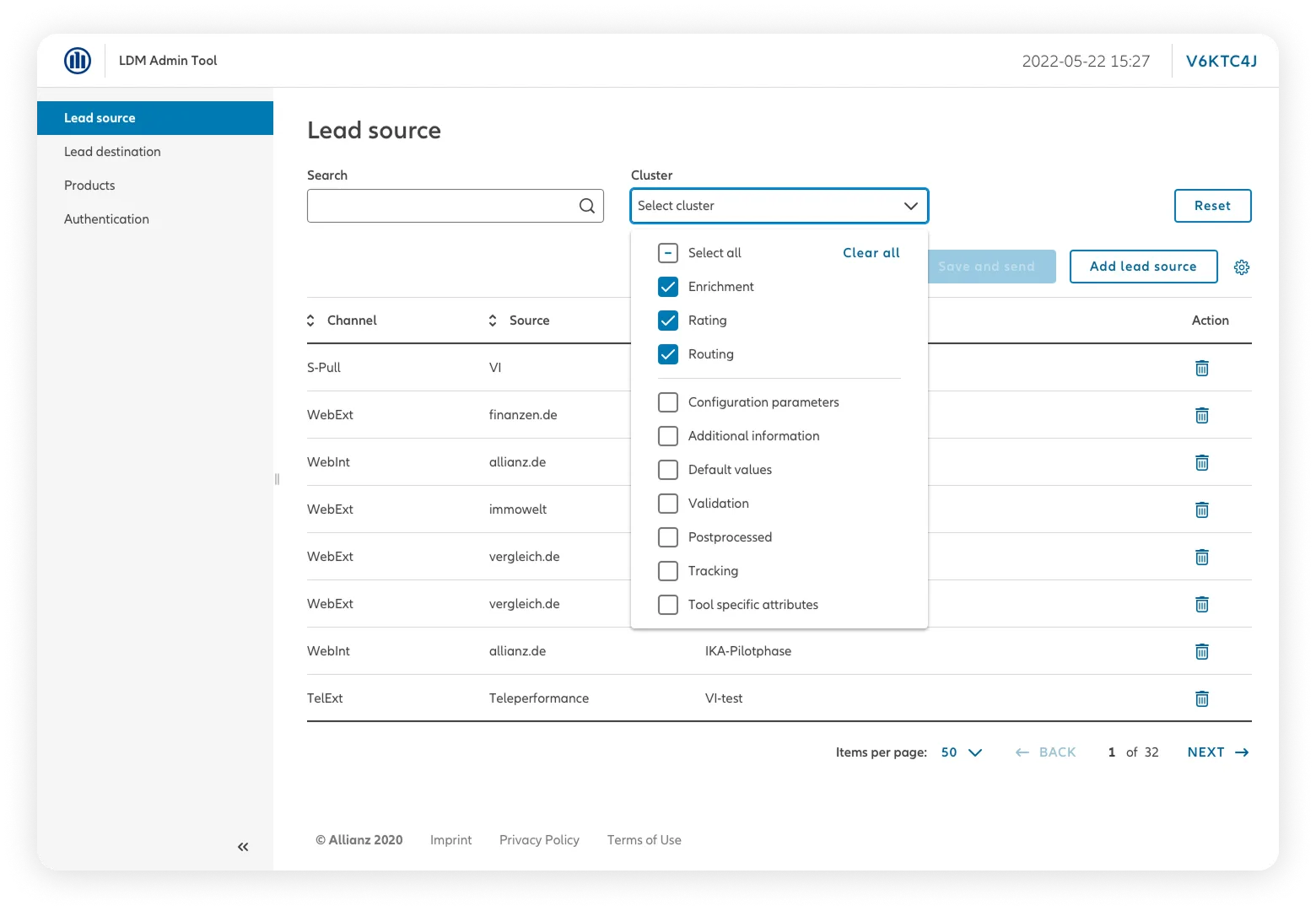The image size is (1316, 911).
Task: Click the Teleperformance source cell
Action: [x=539, y=698]
